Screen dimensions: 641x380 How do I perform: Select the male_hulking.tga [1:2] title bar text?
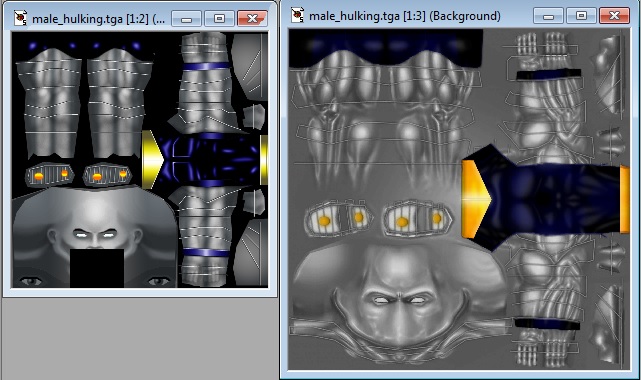click(x=99, y=19)
